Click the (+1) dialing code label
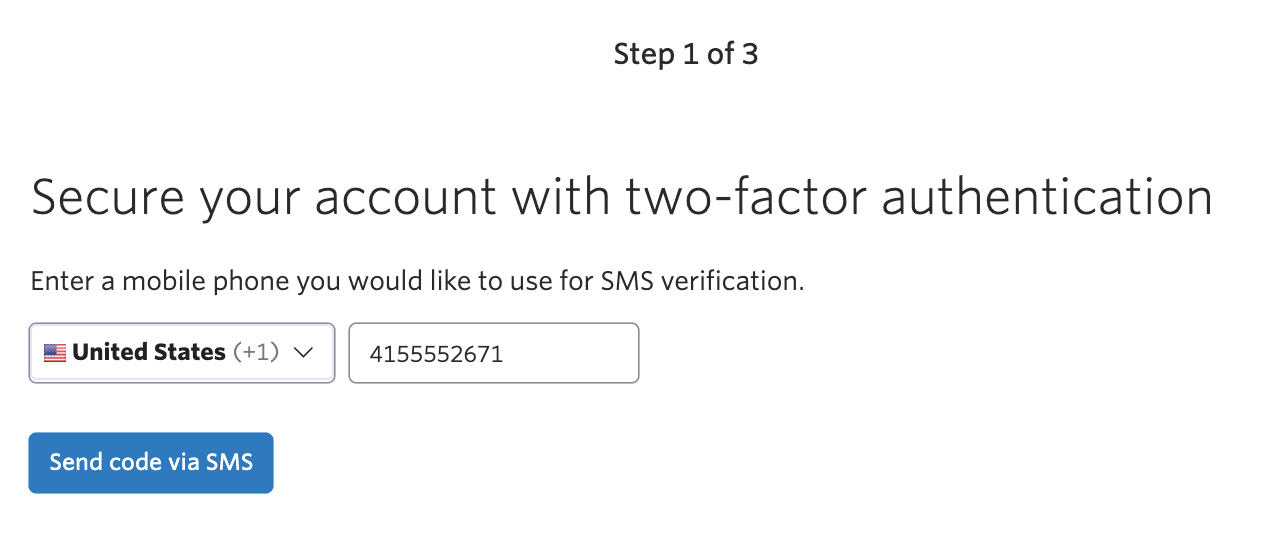 click(x=256, y=353)
